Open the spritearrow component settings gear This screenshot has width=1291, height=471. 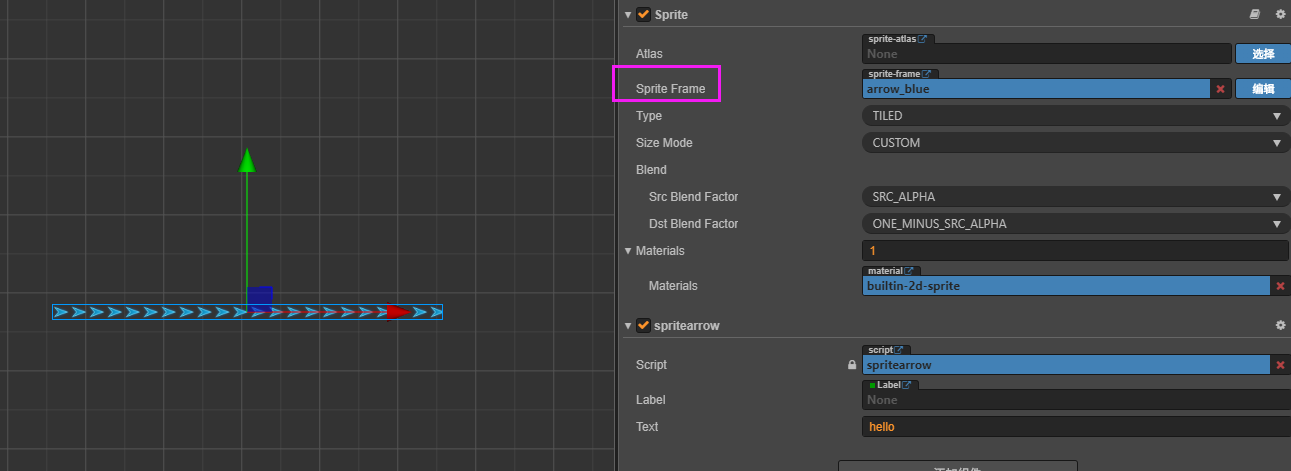point(1280,326)
